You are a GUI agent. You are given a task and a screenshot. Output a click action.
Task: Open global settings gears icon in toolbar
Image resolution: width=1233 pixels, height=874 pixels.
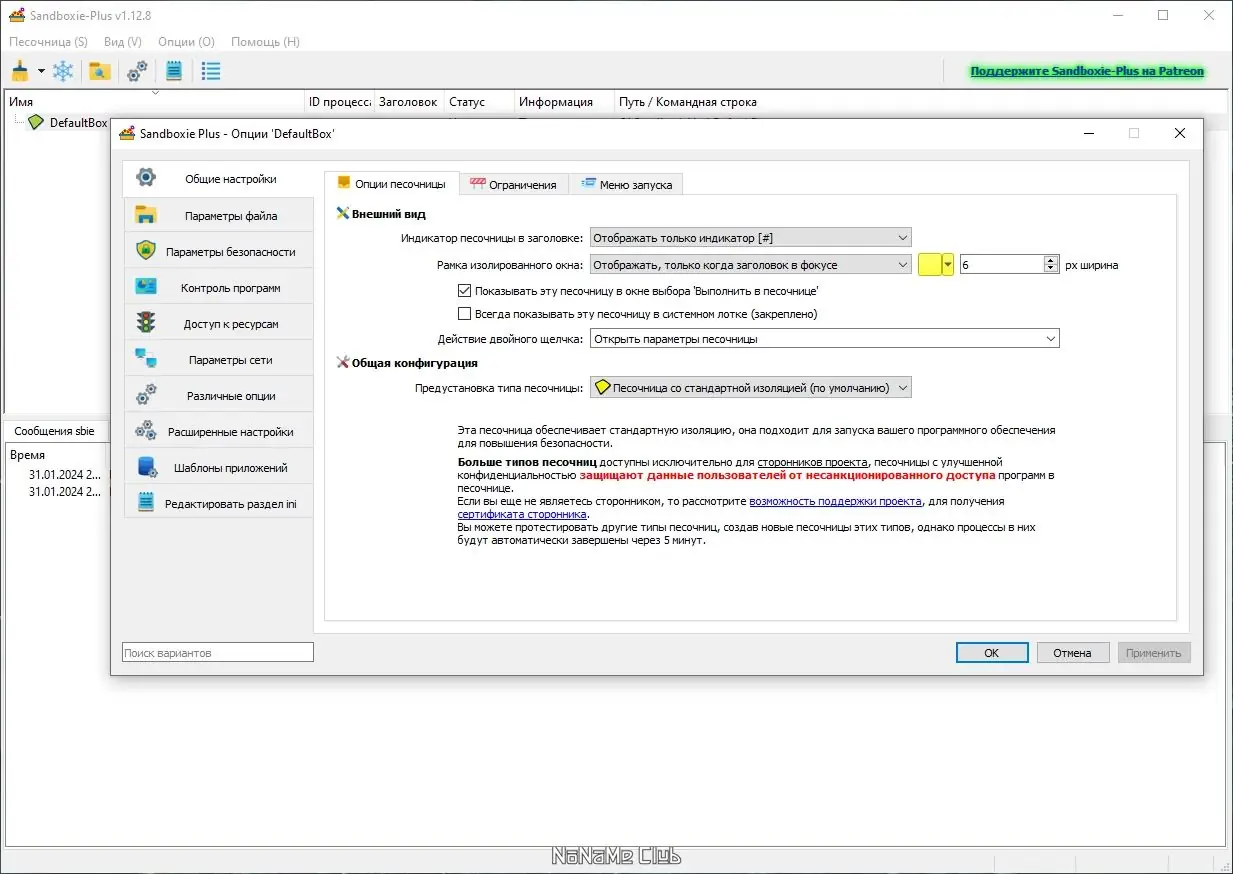pos(137,71)
